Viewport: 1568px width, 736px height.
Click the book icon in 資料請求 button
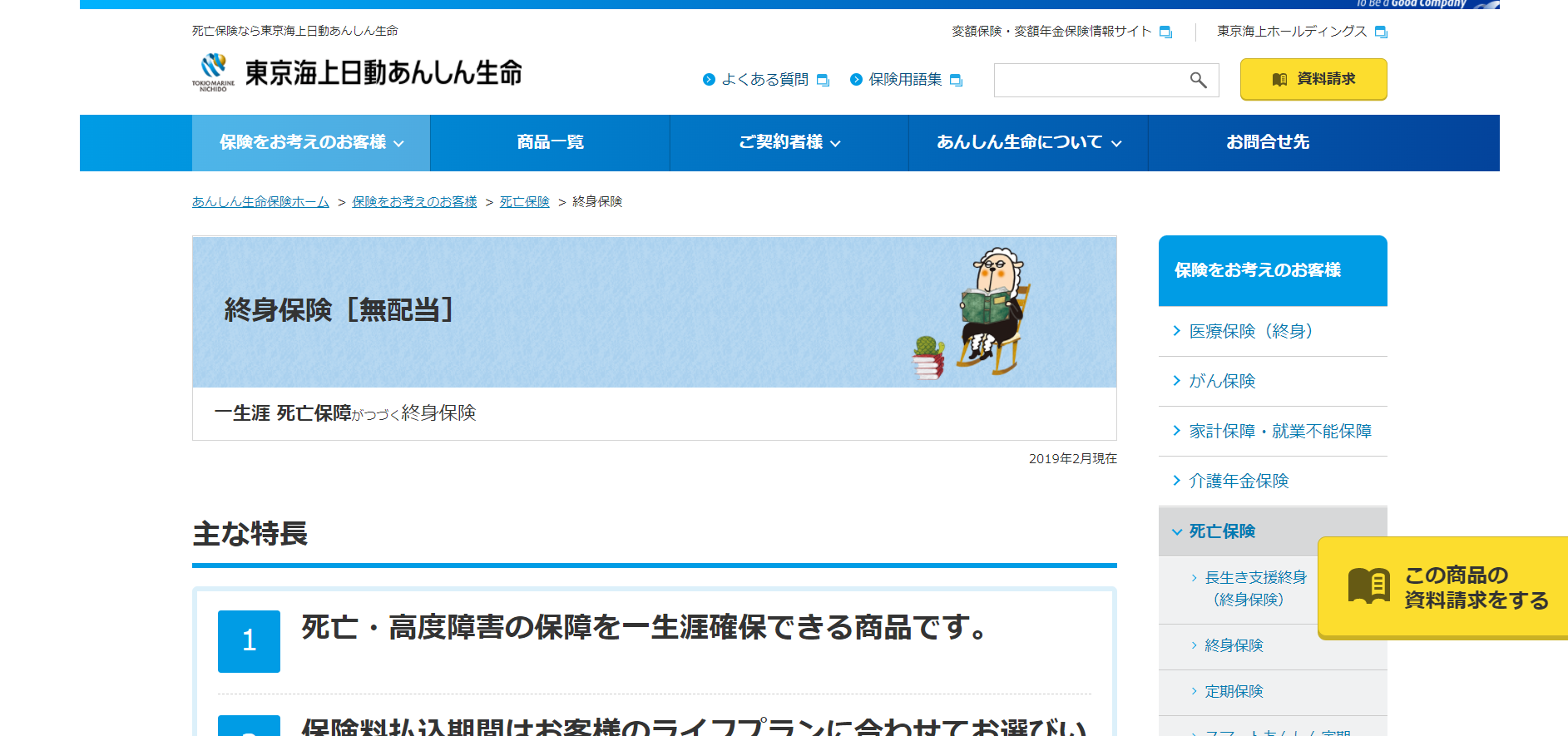coord(1279,79)
